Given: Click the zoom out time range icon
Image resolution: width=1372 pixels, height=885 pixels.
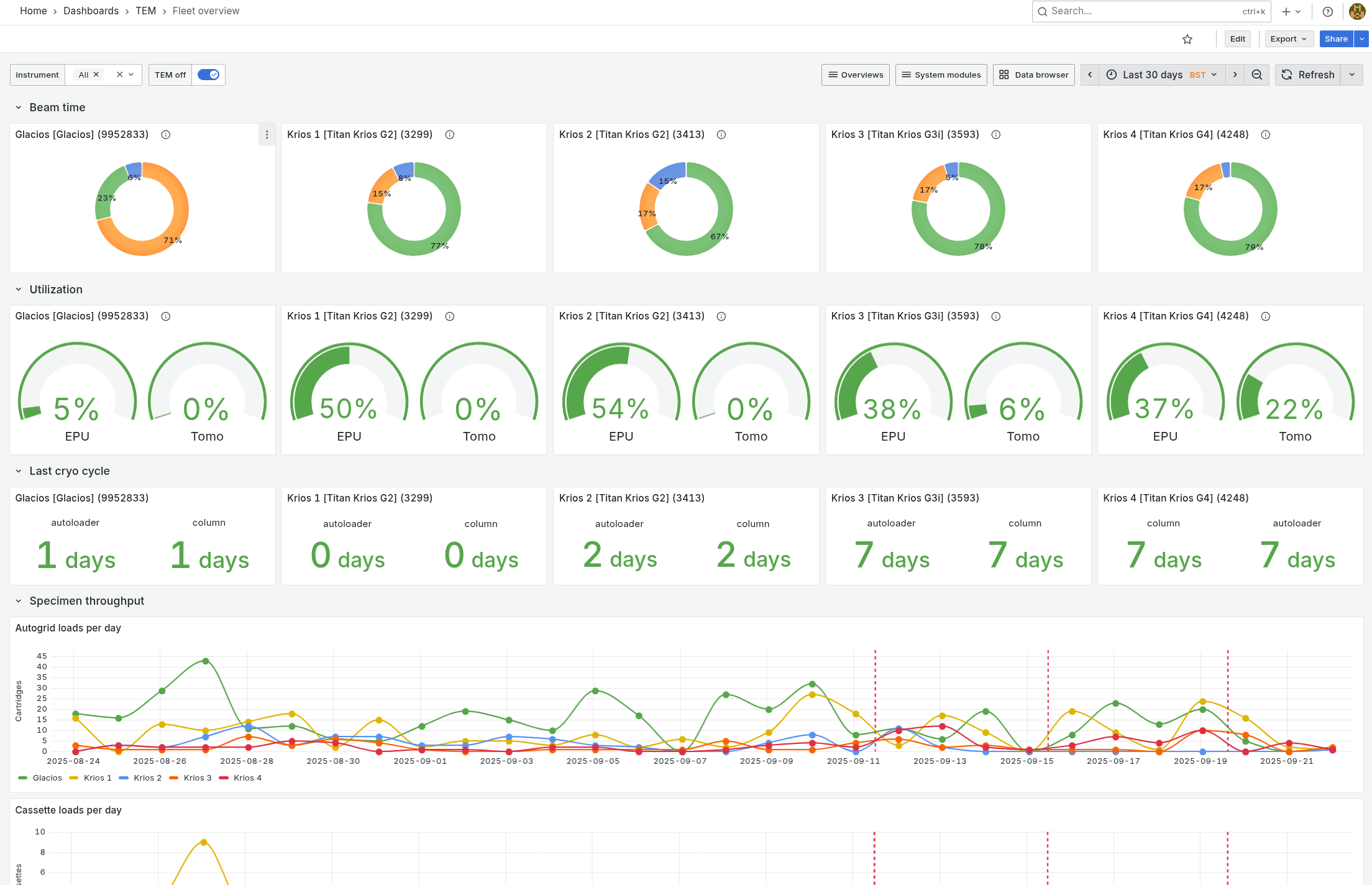Looking at the screenshot, I should tap(1256, 75).
